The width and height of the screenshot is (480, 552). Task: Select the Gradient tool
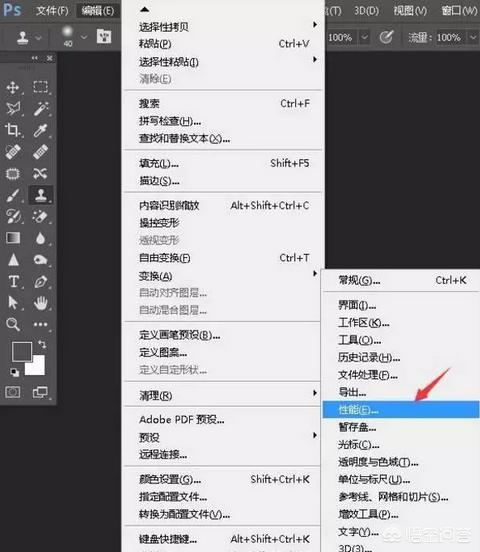(13, 238)
